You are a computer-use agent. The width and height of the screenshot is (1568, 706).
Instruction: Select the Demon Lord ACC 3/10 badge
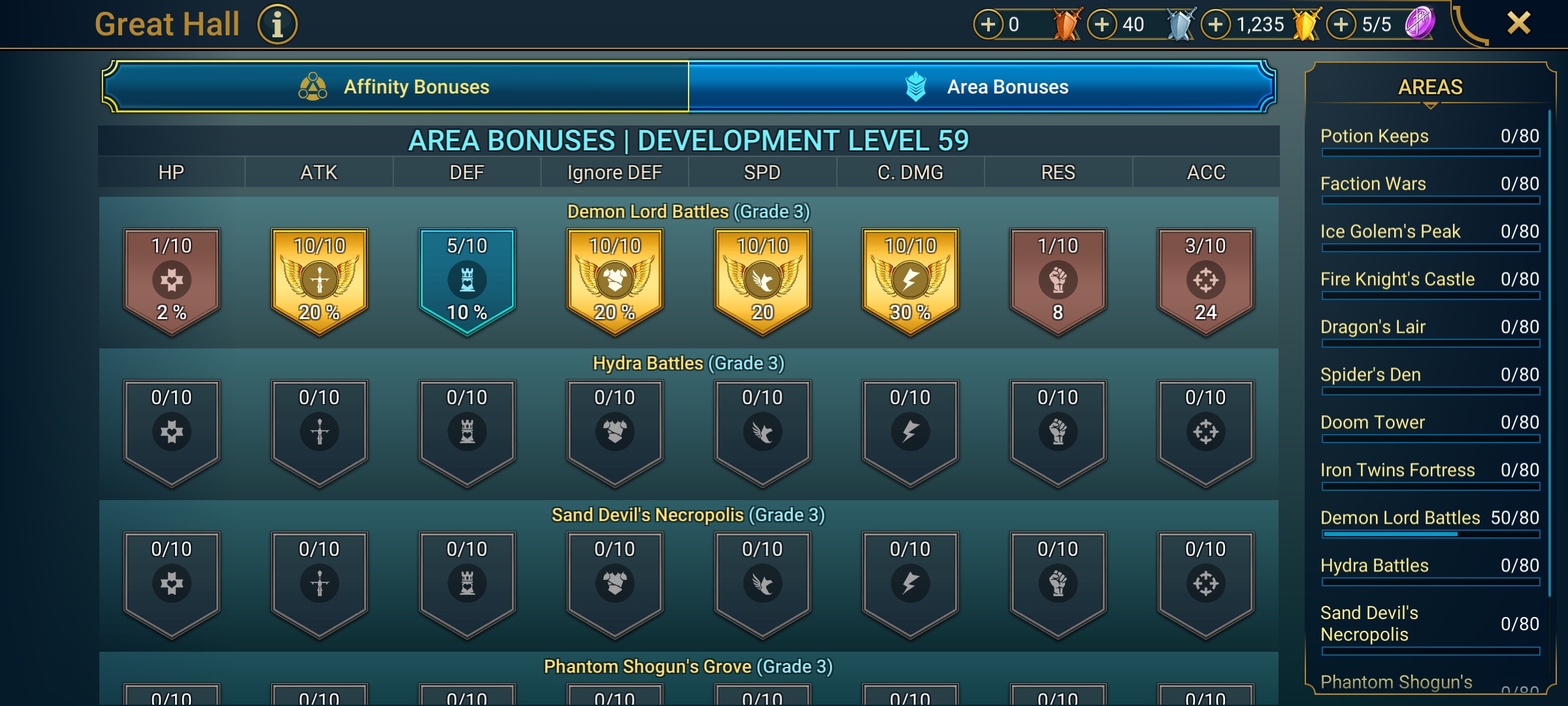tap(1205, 281)
